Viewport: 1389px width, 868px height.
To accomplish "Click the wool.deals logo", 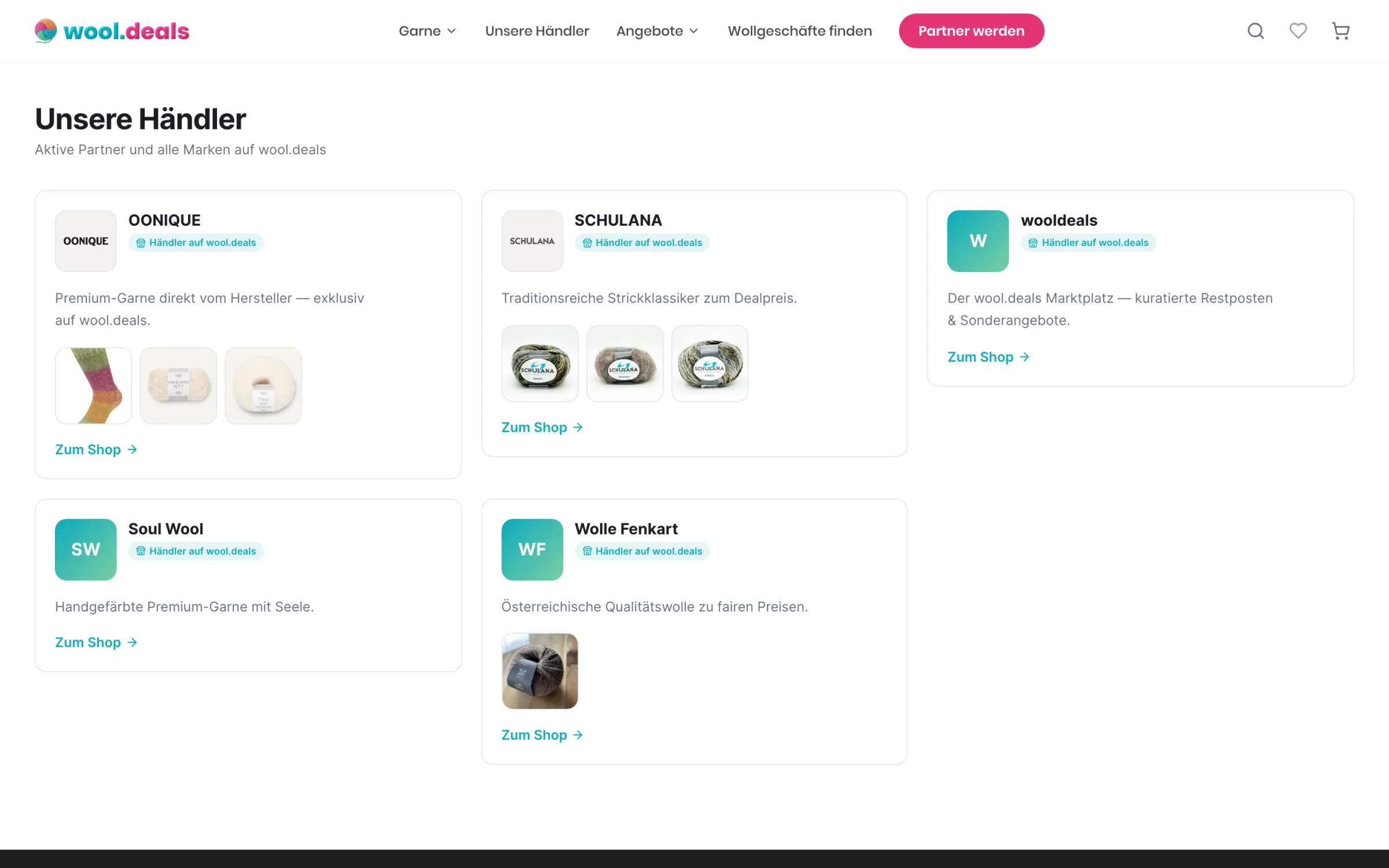I will [x=112, y=31].
